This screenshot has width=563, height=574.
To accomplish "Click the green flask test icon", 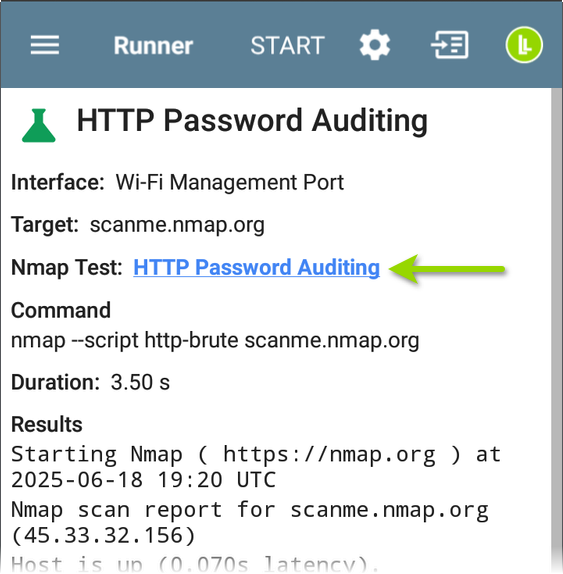I will [x=38, y=125].
